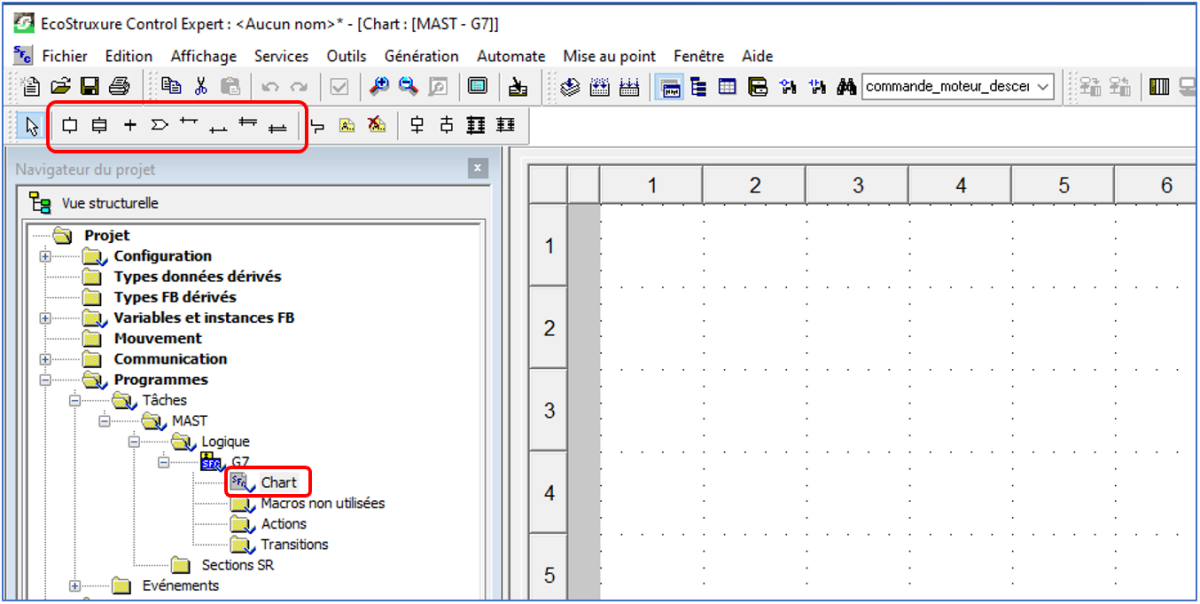1200x604 pixels.
Task: Click the Undo arrow icon
Action: (270, 87)
